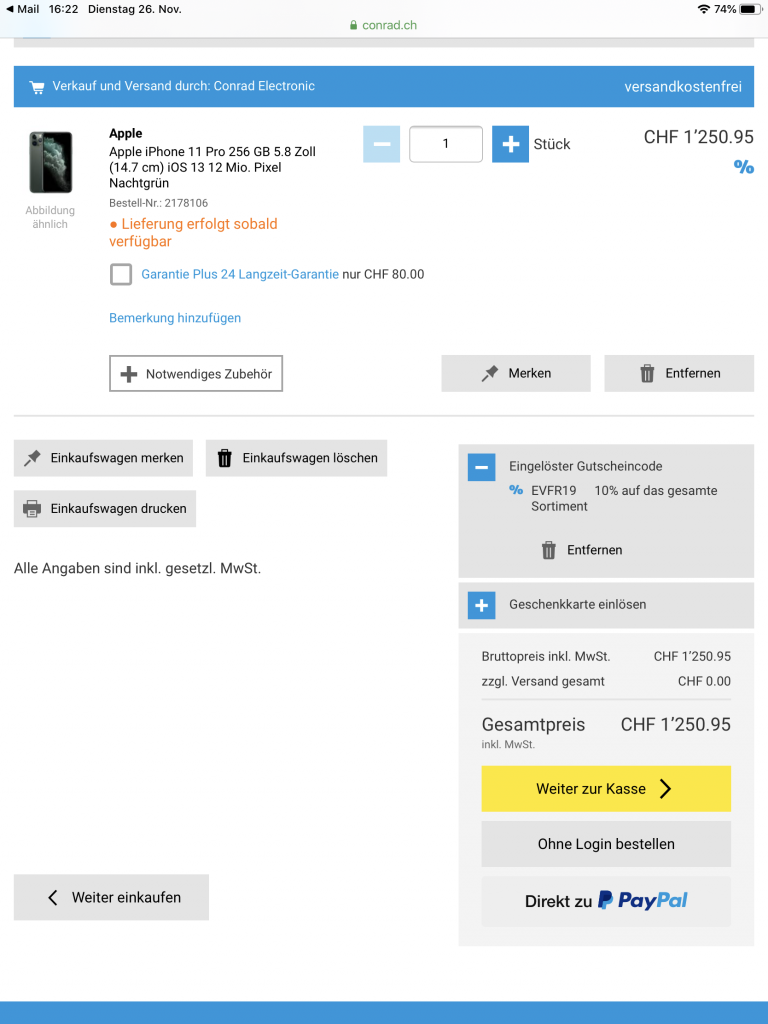Proceed with Weiter zur Kasse

pos(606,789)
